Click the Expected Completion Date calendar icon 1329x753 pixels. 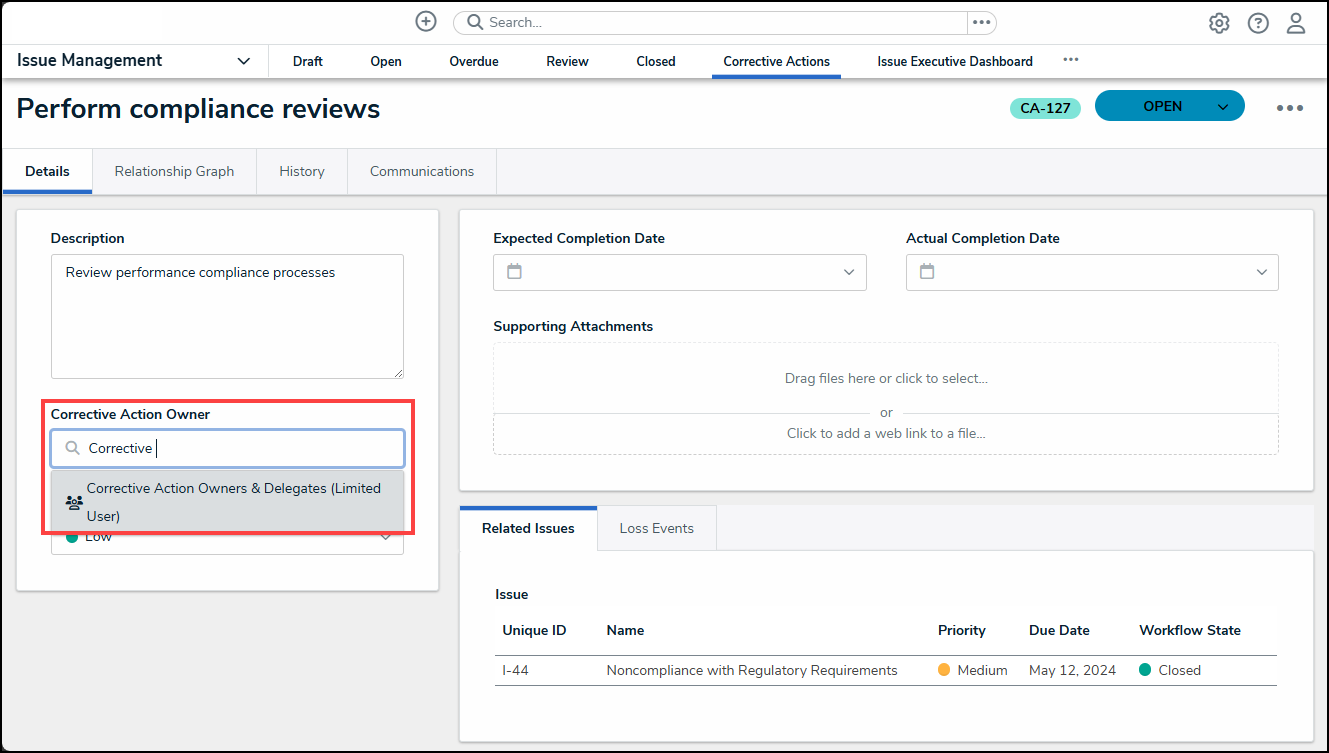(515, 272)
